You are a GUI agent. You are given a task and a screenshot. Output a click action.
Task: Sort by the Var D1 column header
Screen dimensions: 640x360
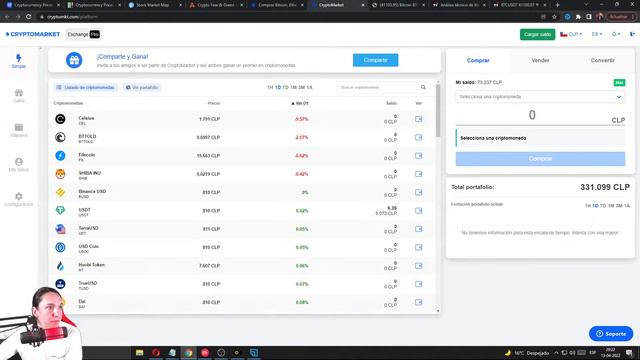point(300,103)
